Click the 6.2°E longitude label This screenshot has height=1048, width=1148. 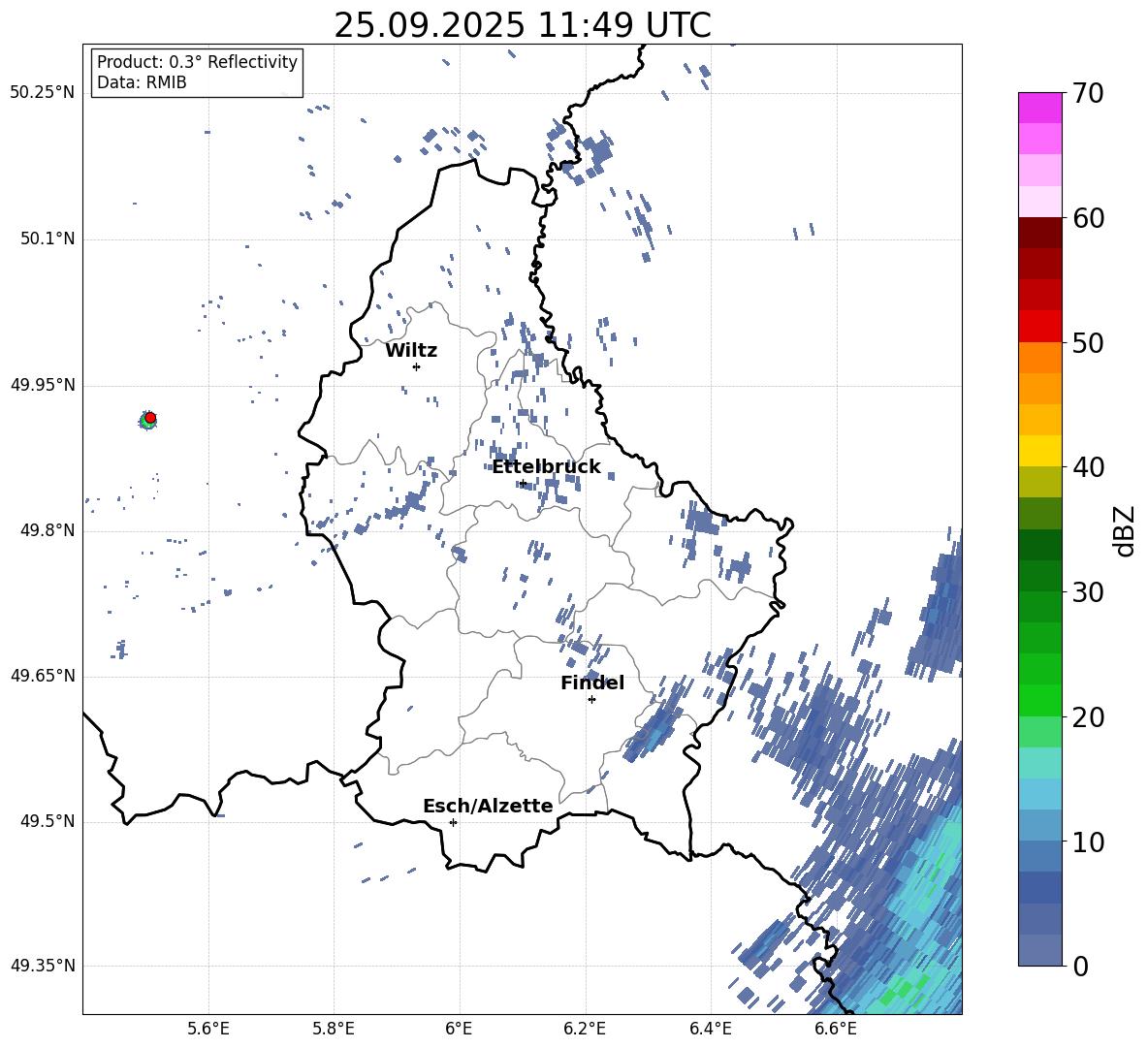(x=585, y=1029)
